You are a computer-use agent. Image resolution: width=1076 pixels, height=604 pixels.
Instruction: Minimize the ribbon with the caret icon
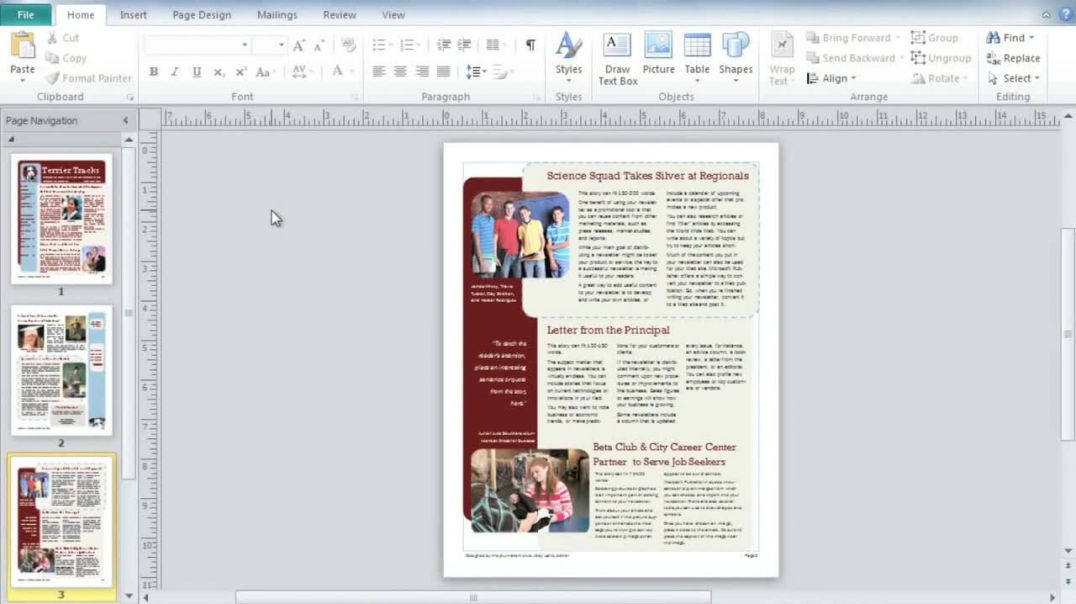point(1046,14)
